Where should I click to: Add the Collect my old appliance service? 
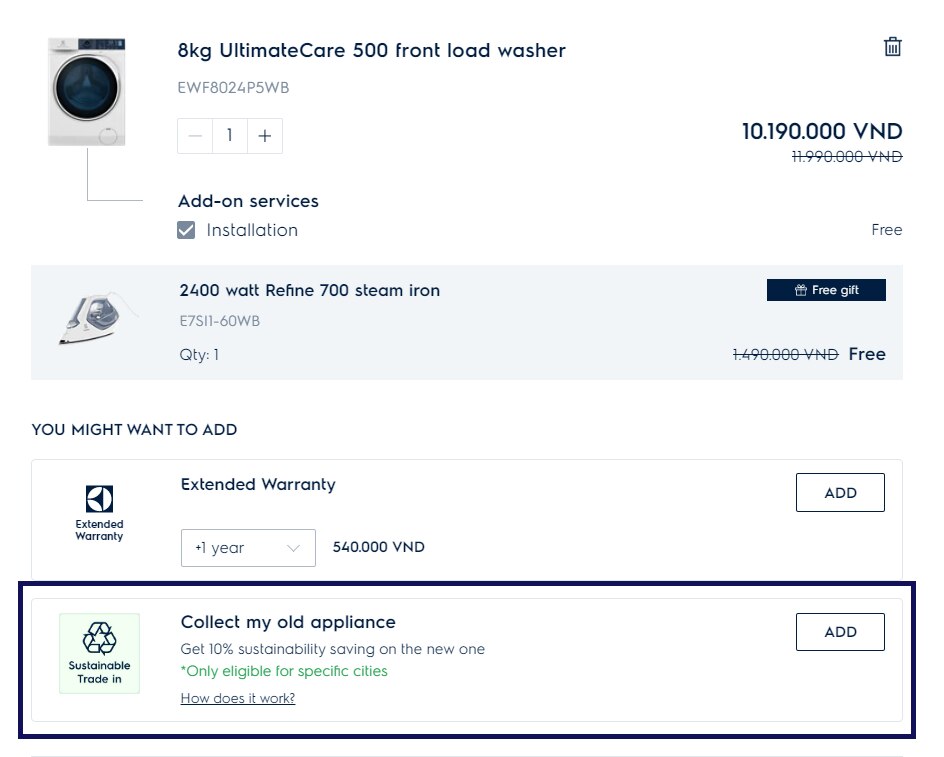click(840, 632)
